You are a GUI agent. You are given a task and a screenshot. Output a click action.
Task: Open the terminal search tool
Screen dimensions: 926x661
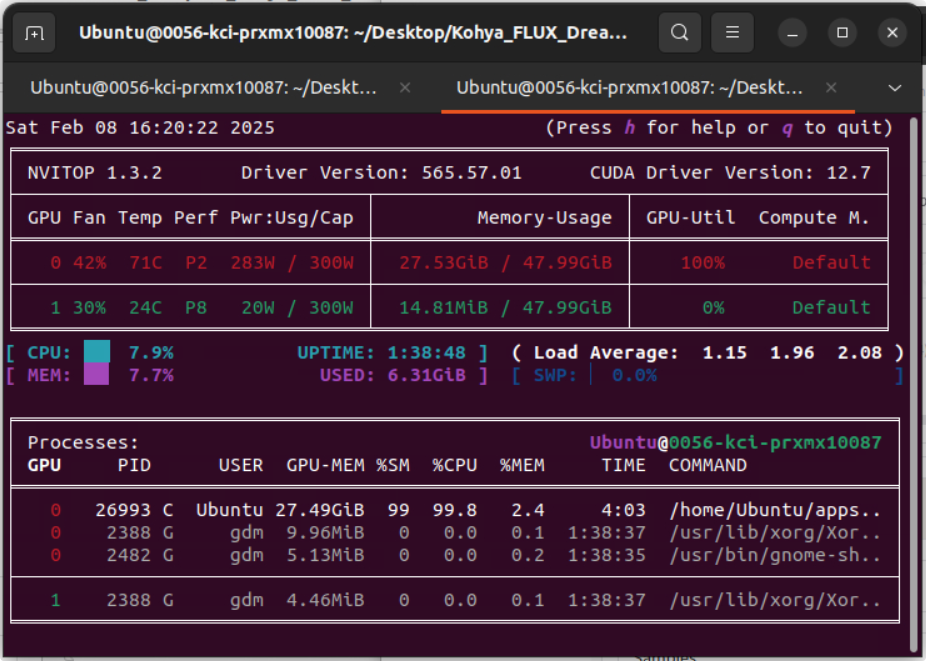point(679,32)
